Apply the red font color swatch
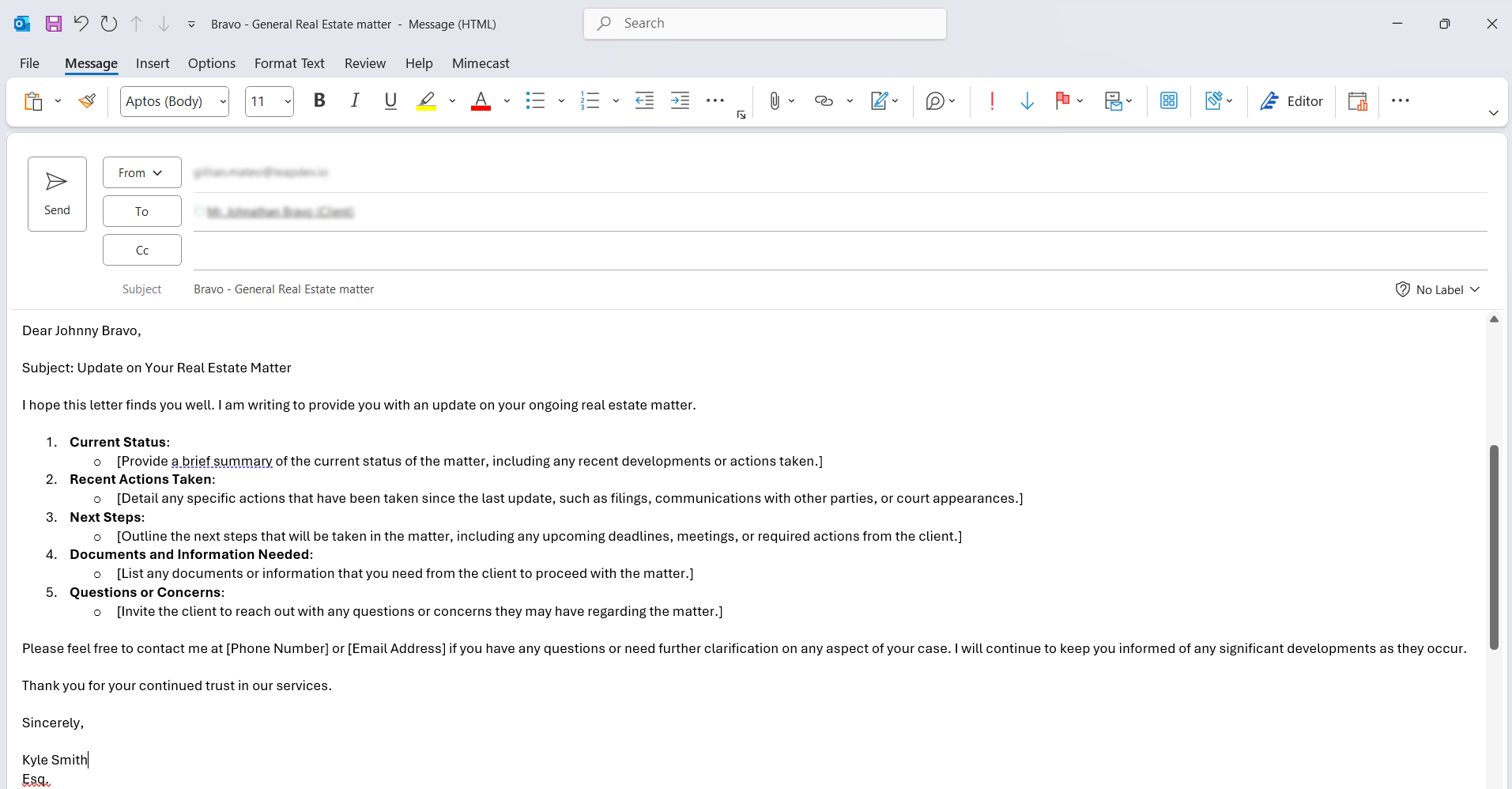This screenshot has width=1512, height=789. (481, 101)
